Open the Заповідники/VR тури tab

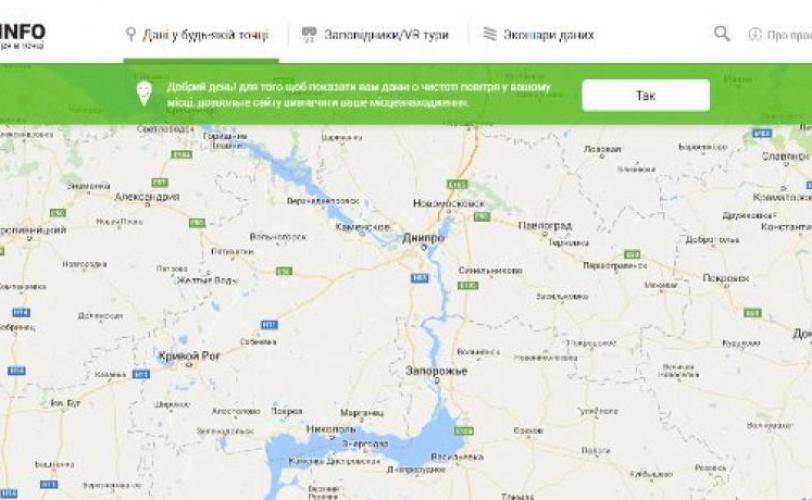point(375,35)
